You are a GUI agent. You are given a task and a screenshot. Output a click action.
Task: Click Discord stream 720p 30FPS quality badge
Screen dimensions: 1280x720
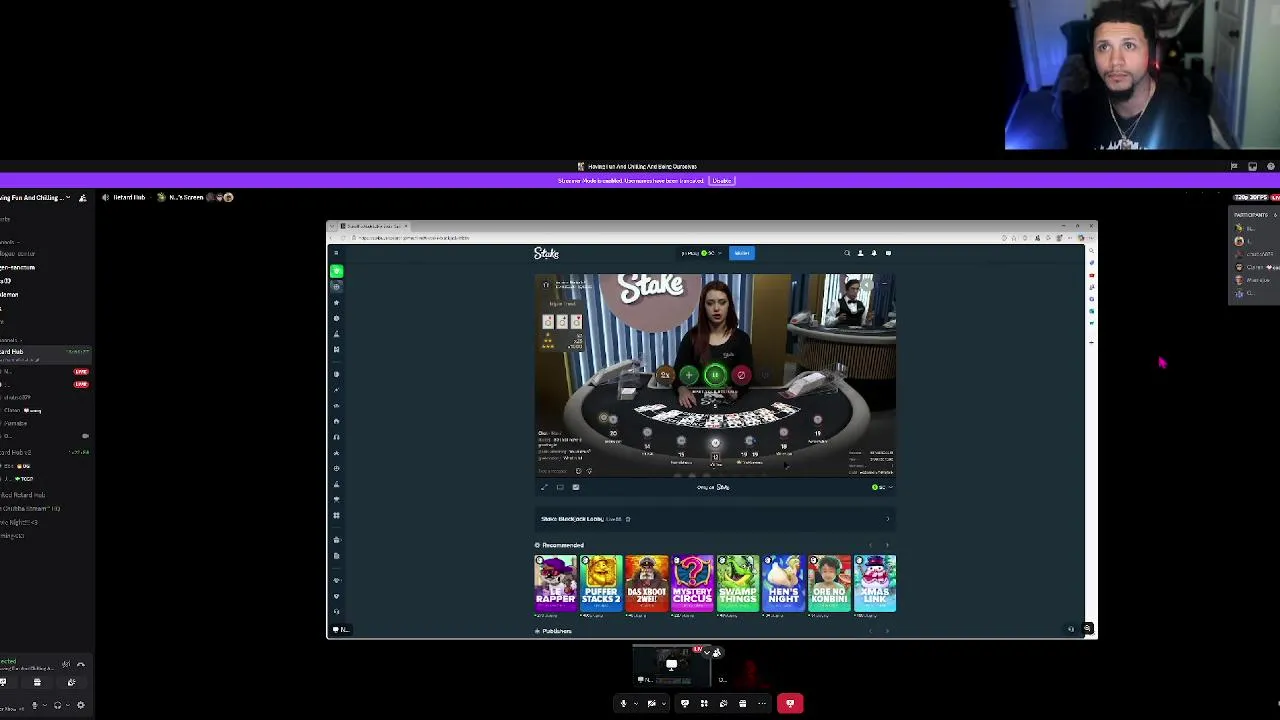pyautogui.click(x=1250, y=197)
